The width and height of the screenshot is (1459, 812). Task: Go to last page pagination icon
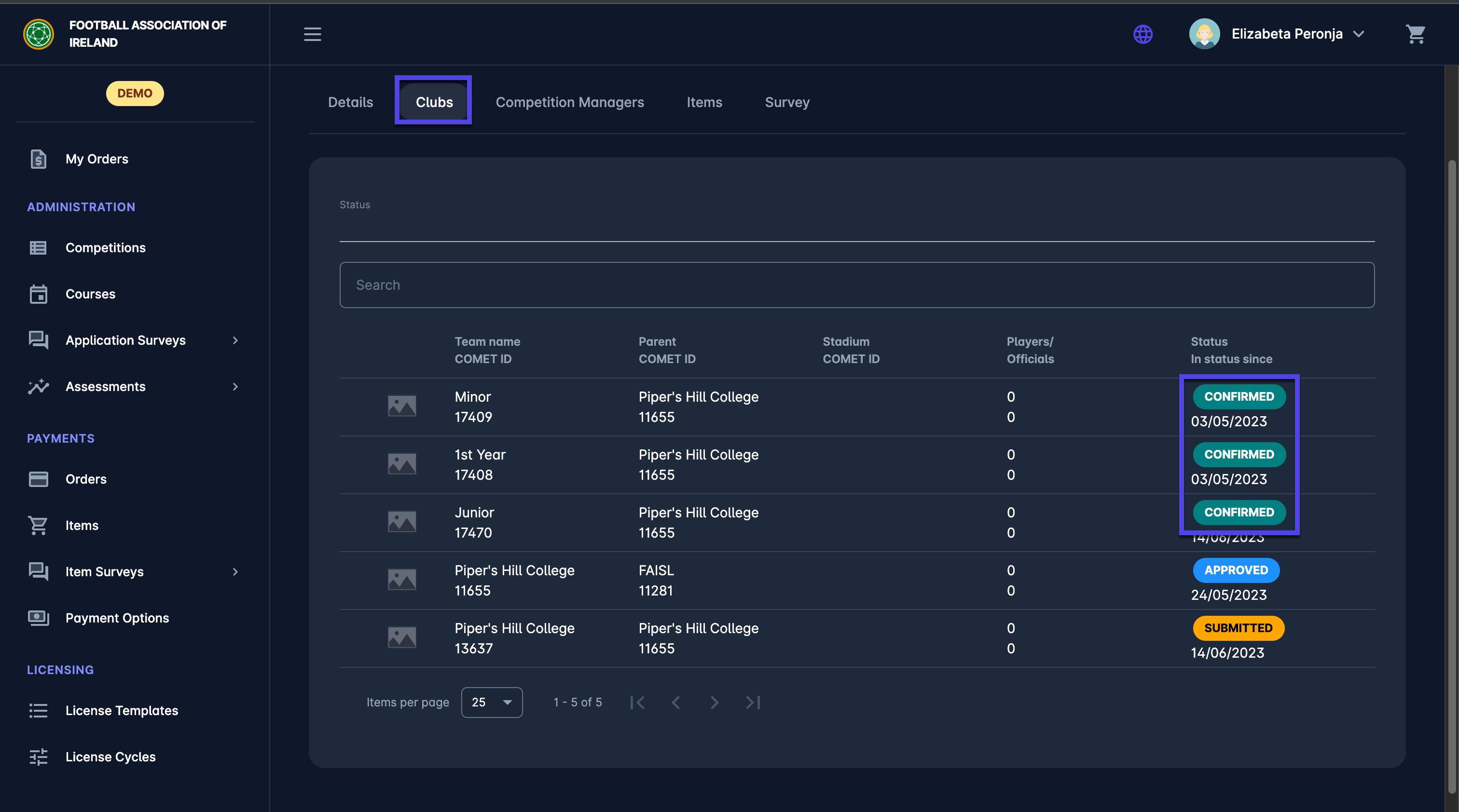point(753,702)
